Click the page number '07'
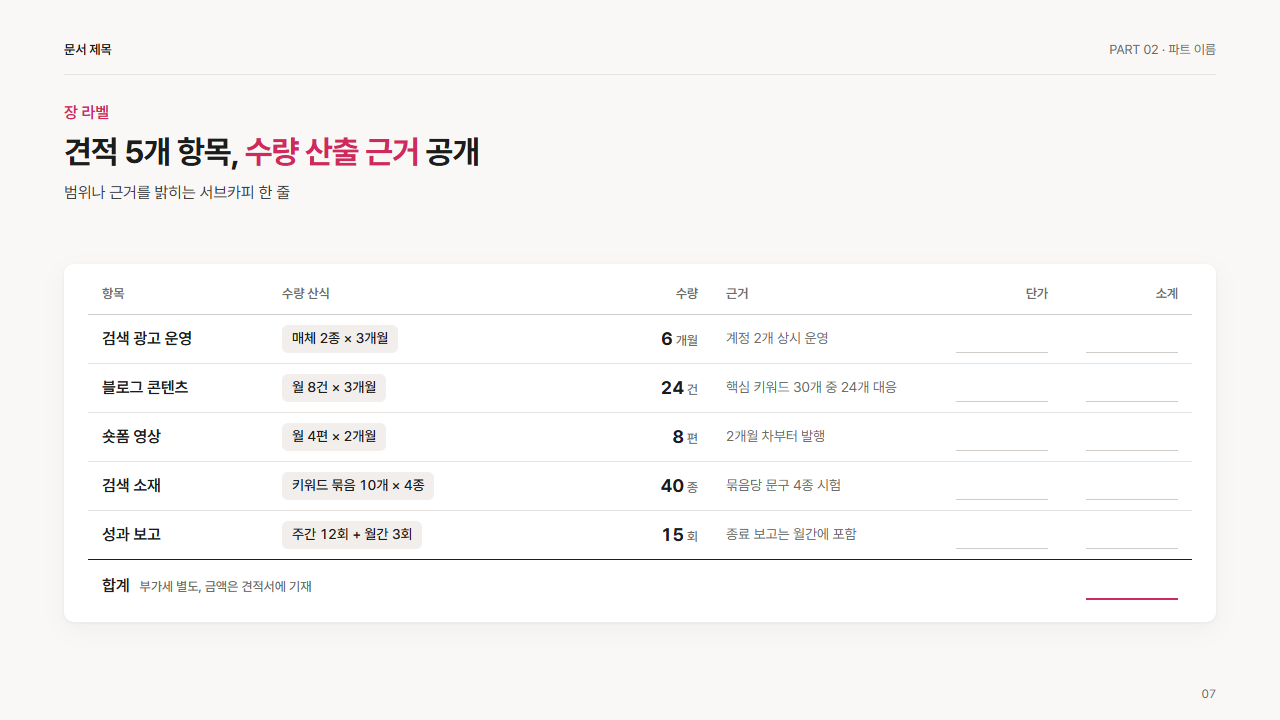 tap(1208, 694)
